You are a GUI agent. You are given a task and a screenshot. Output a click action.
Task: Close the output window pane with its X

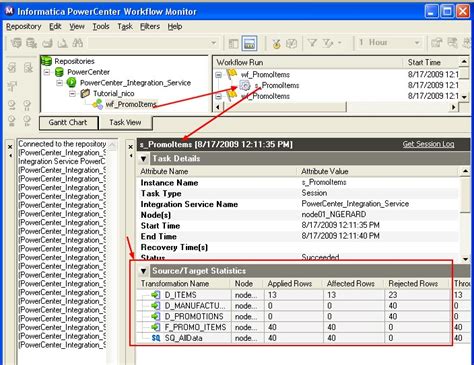click(x=10, y=147)
